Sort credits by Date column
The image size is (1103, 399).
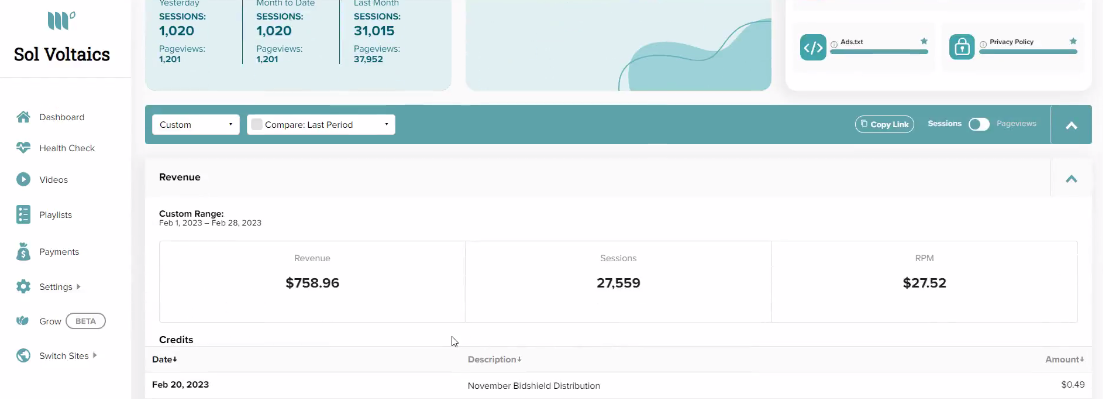click(165, 360)
